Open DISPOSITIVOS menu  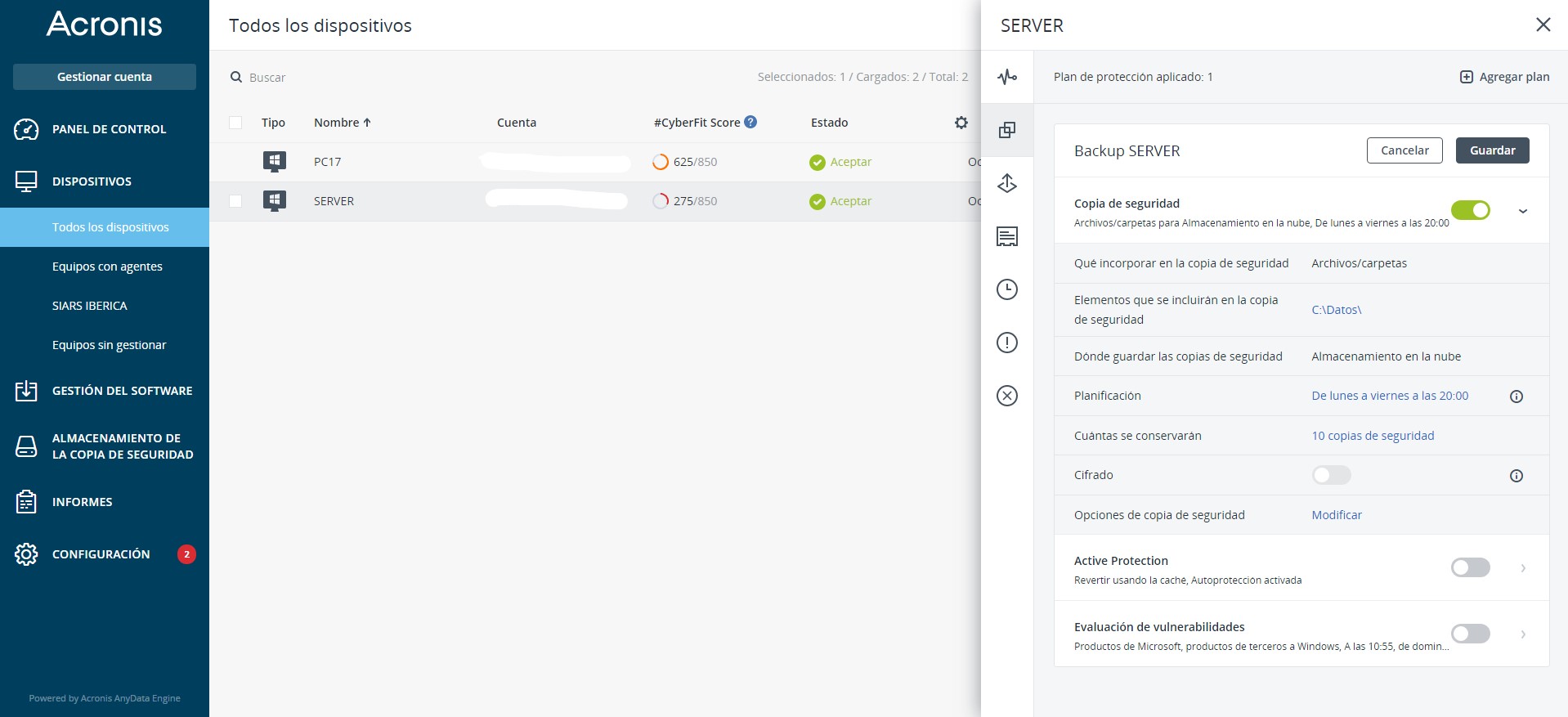(105, 181)
